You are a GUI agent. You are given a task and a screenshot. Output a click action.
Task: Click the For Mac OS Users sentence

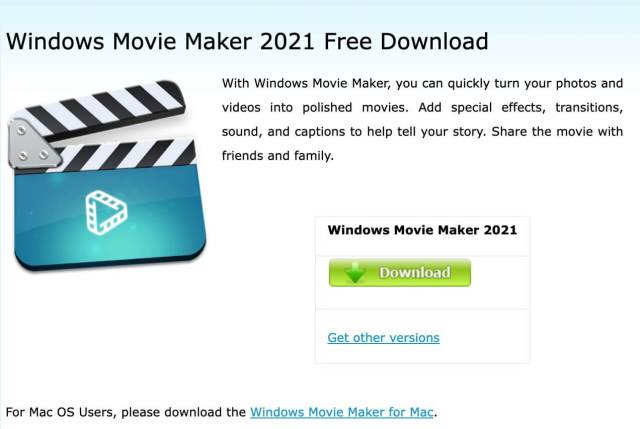click(x=221, y=412)
